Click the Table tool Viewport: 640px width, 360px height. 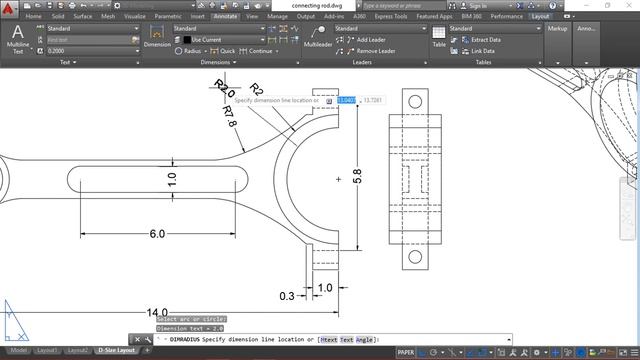(439, 37)
